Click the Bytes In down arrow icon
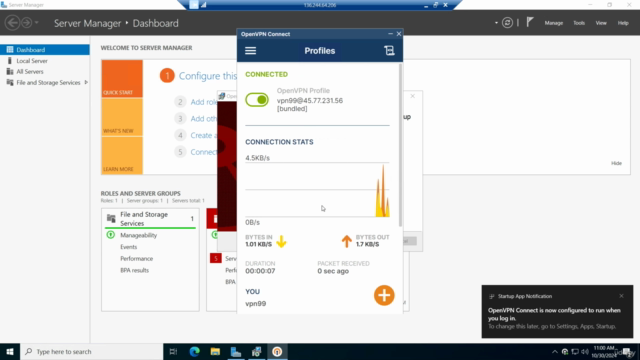The image size is (640, 360). tap(281, 241)
